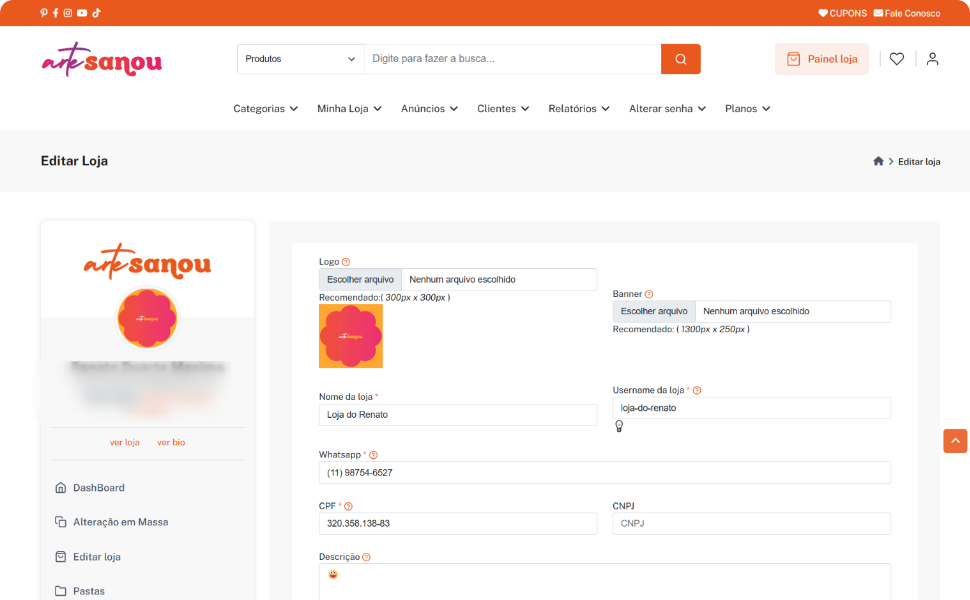Focus the search field 'Digite para fazer a busca'
The width and height of the screenshot is (970, 600).
click(x=513, y=59)
